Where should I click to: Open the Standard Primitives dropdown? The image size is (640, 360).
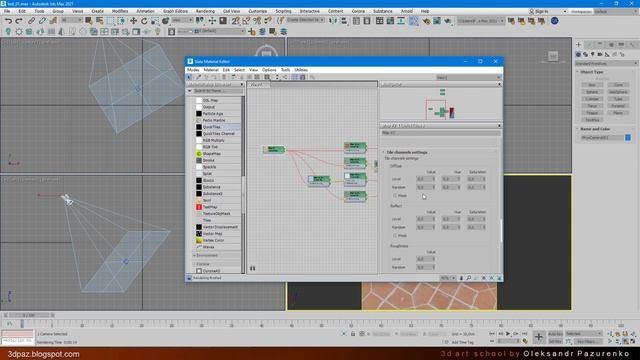pos(606,63)
